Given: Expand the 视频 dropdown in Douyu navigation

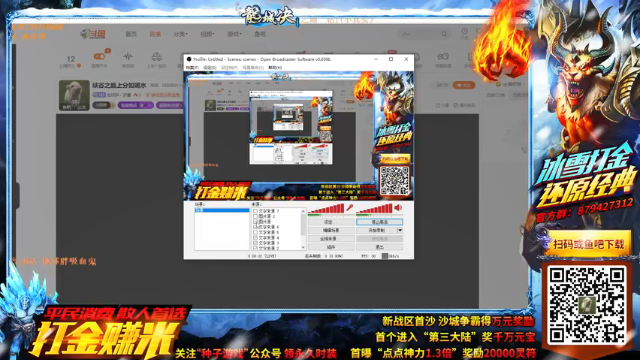Looking at the screenshot, I should [207, 34].
